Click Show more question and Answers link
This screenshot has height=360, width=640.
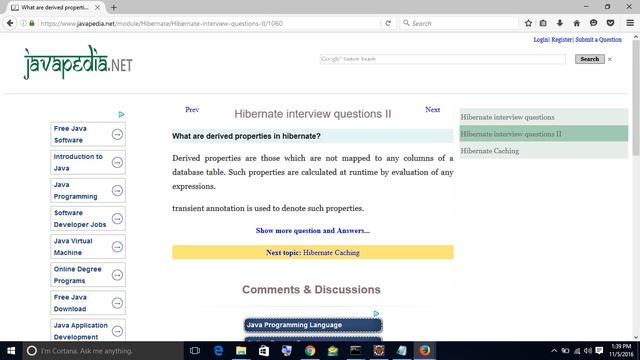pyautogui.click(x=313, y=231)
